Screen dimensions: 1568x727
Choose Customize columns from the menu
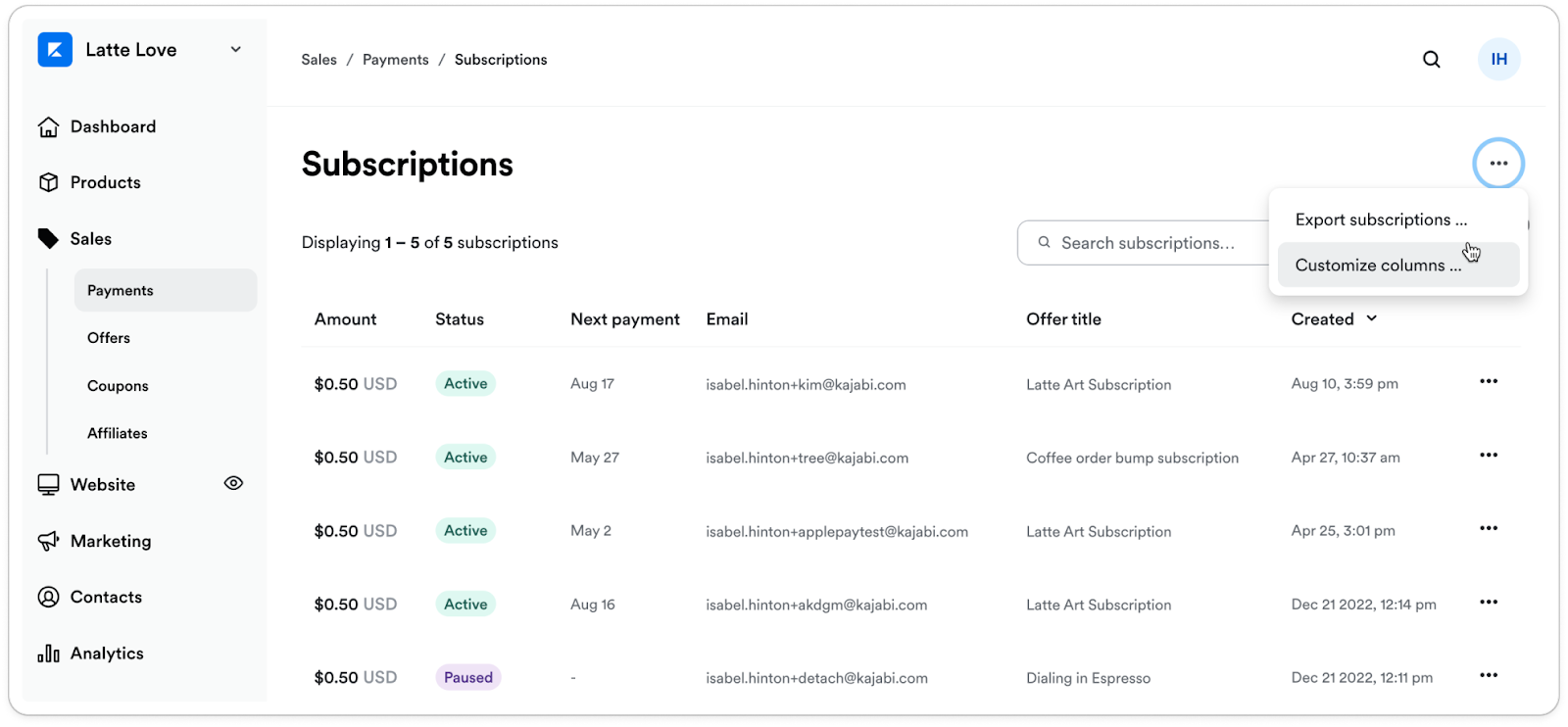point(1378,266)
